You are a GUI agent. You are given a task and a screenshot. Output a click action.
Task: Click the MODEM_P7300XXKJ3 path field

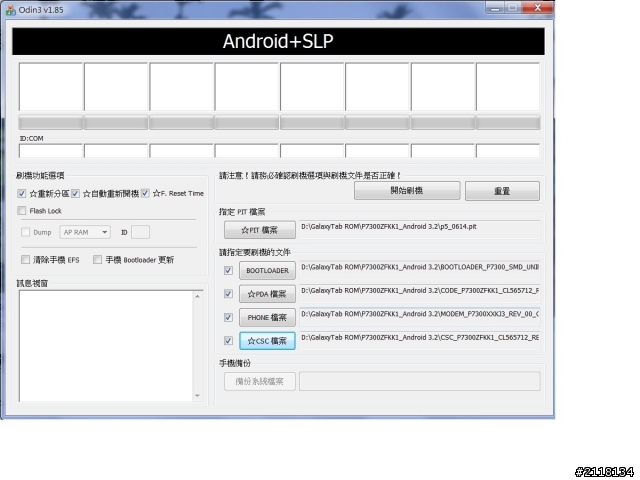click(420, 317)
